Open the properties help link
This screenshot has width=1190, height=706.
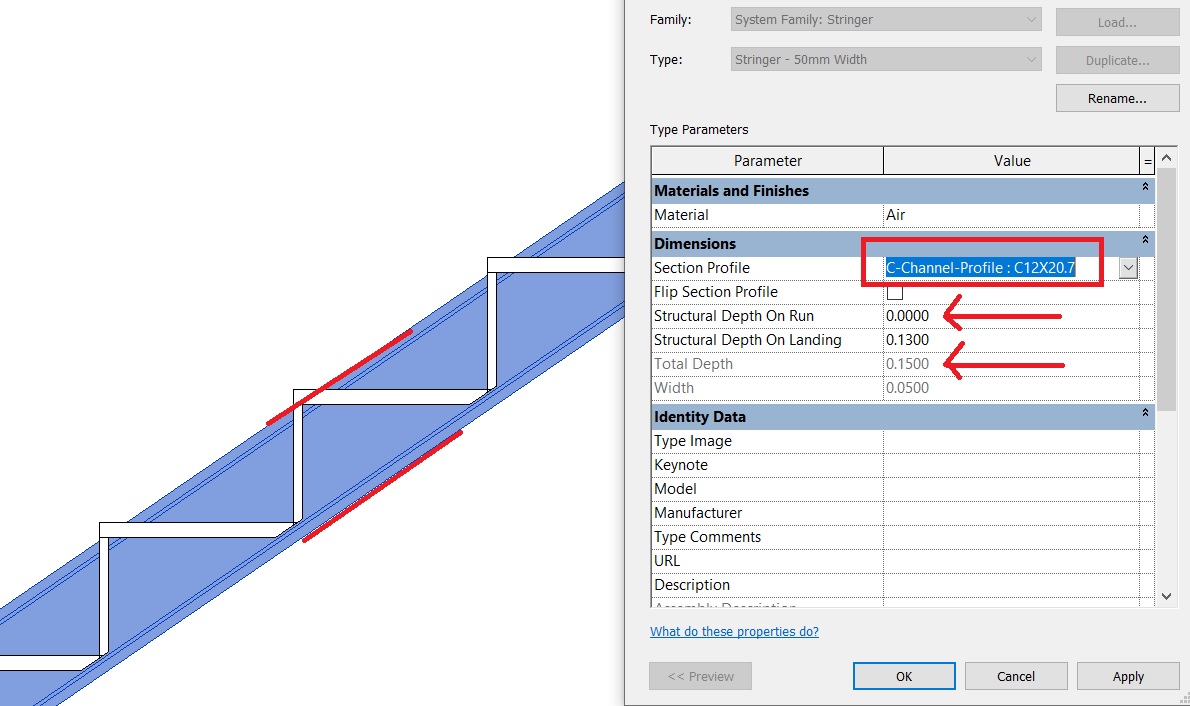coord(734,631)
